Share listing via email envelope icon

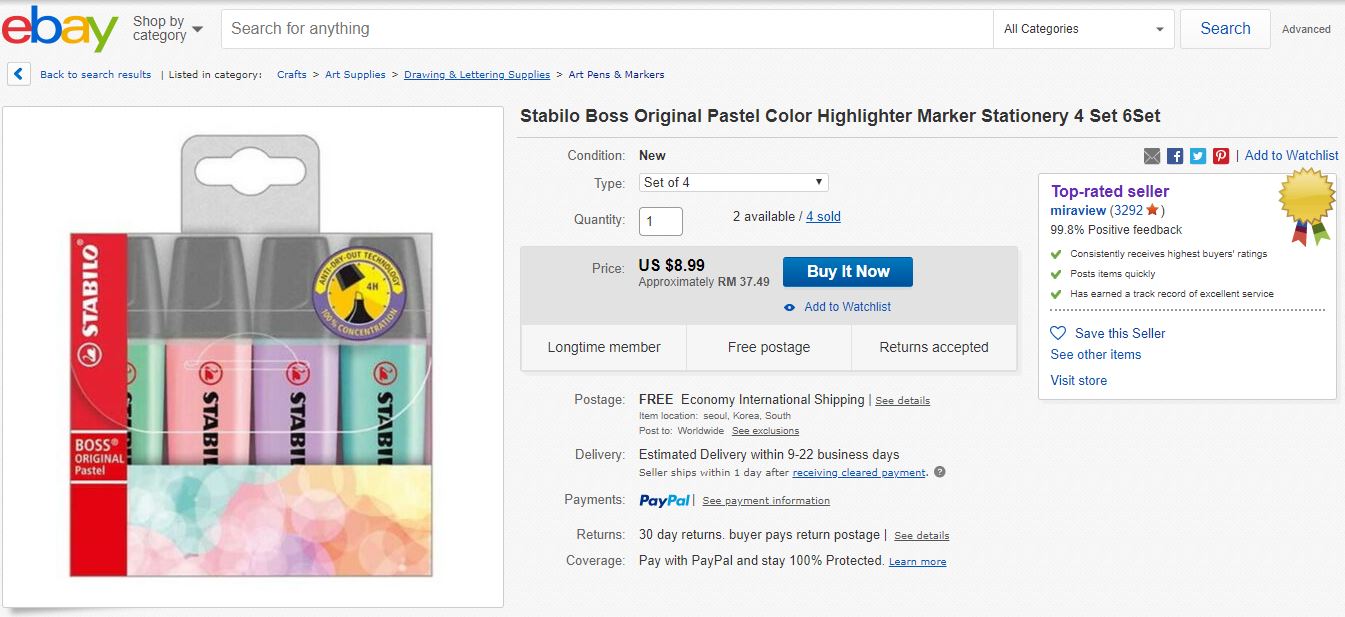pos(1152,156)
